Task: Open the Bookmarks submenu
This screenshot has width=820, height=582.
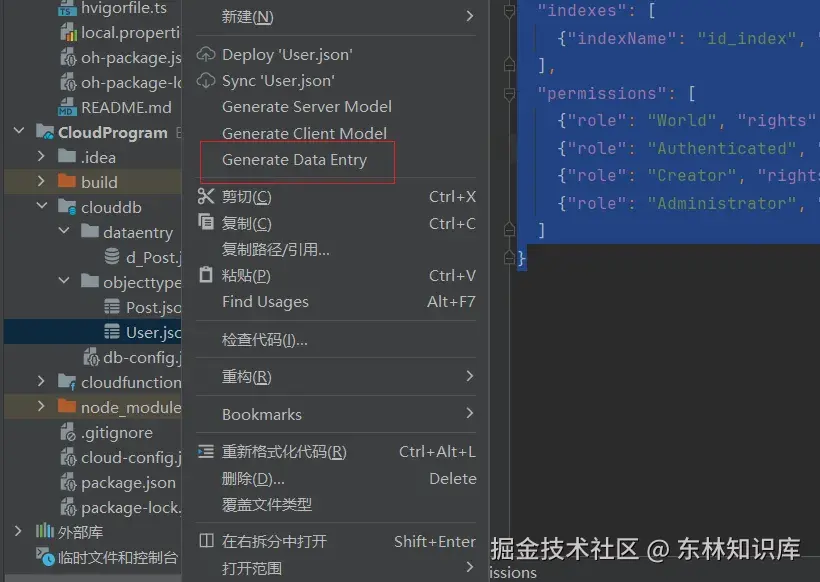Action: coord(336,414)
